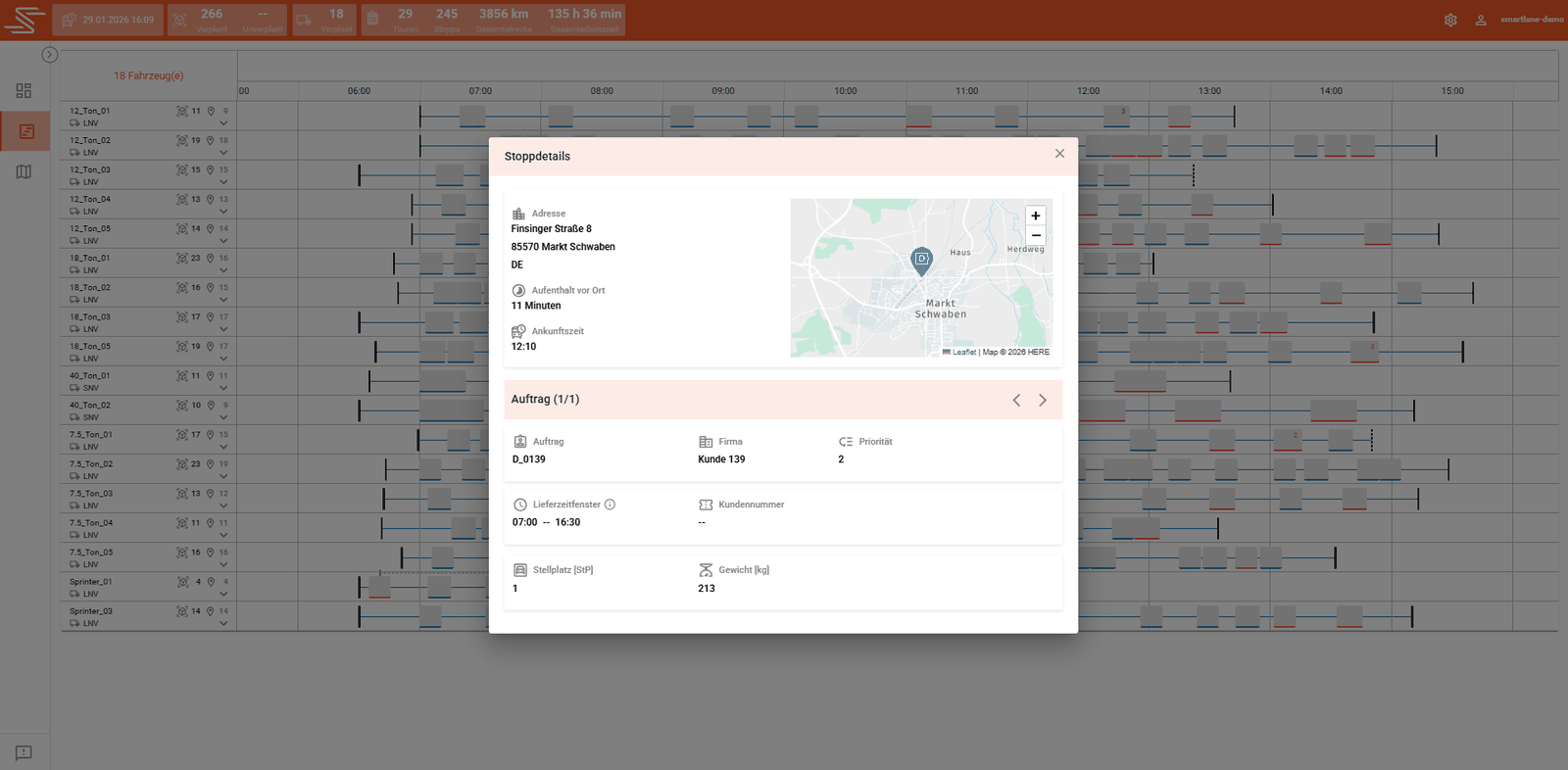Click the Lieferzeitfenster info icon
This screenshot has width=1568, height=770.
click(x=610, y=505)
